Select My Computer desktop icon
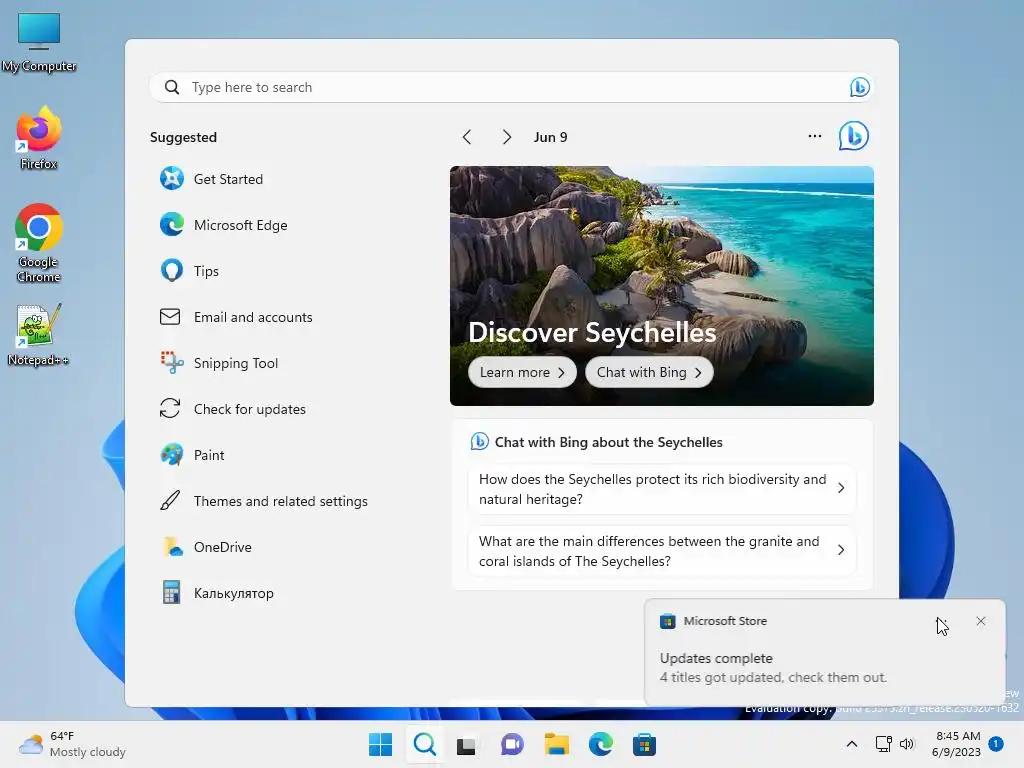Screen dimensions: 1024x768 coord(39,42)
